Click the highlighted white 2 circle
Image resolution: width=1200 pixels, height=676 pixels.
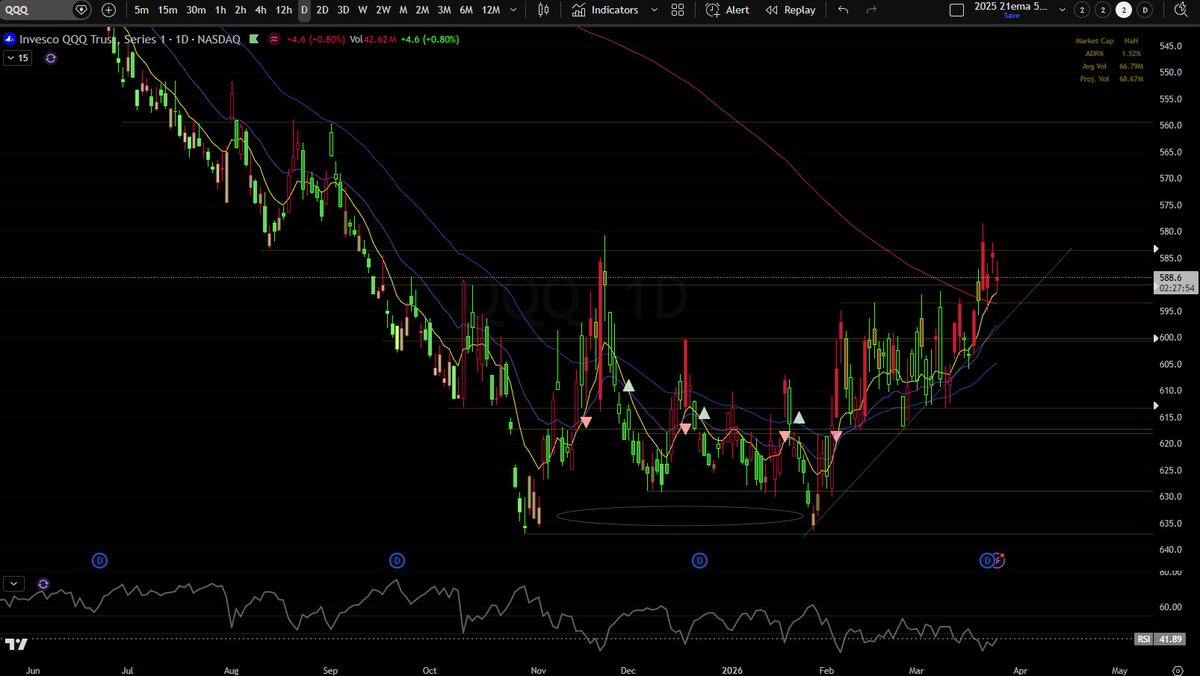click(1124, 10)
